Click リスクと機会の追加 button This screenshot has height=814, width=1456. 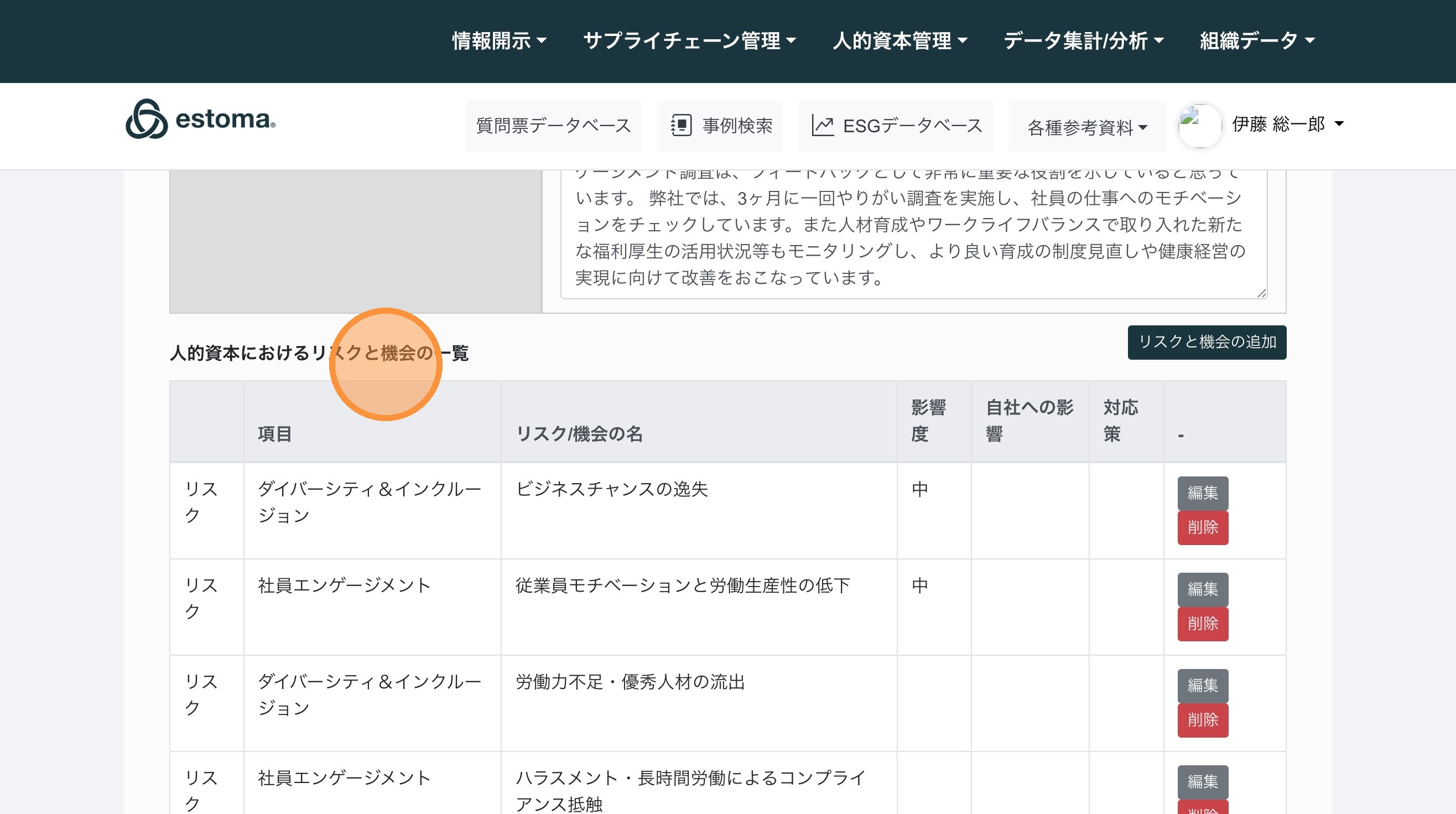coord(1207,342)
